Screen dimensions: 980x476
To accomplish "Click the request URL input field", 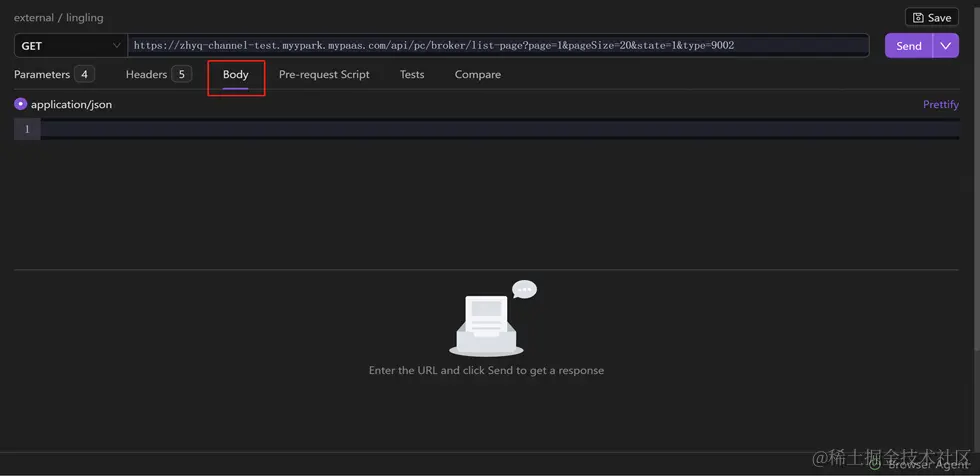I will (x=498, y=46).
